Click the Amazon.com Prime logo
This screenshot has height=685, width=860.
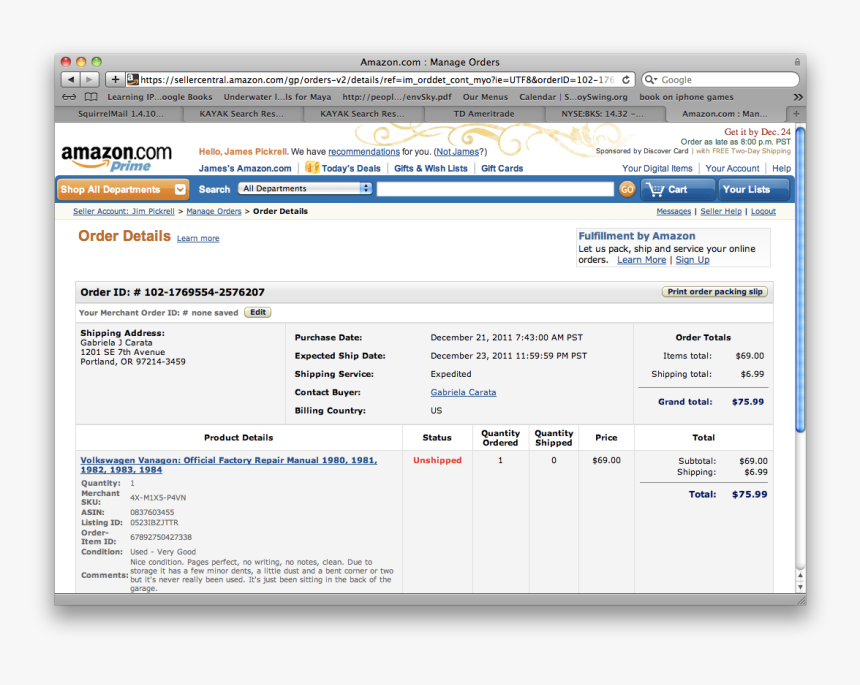[x=116, y=157]
